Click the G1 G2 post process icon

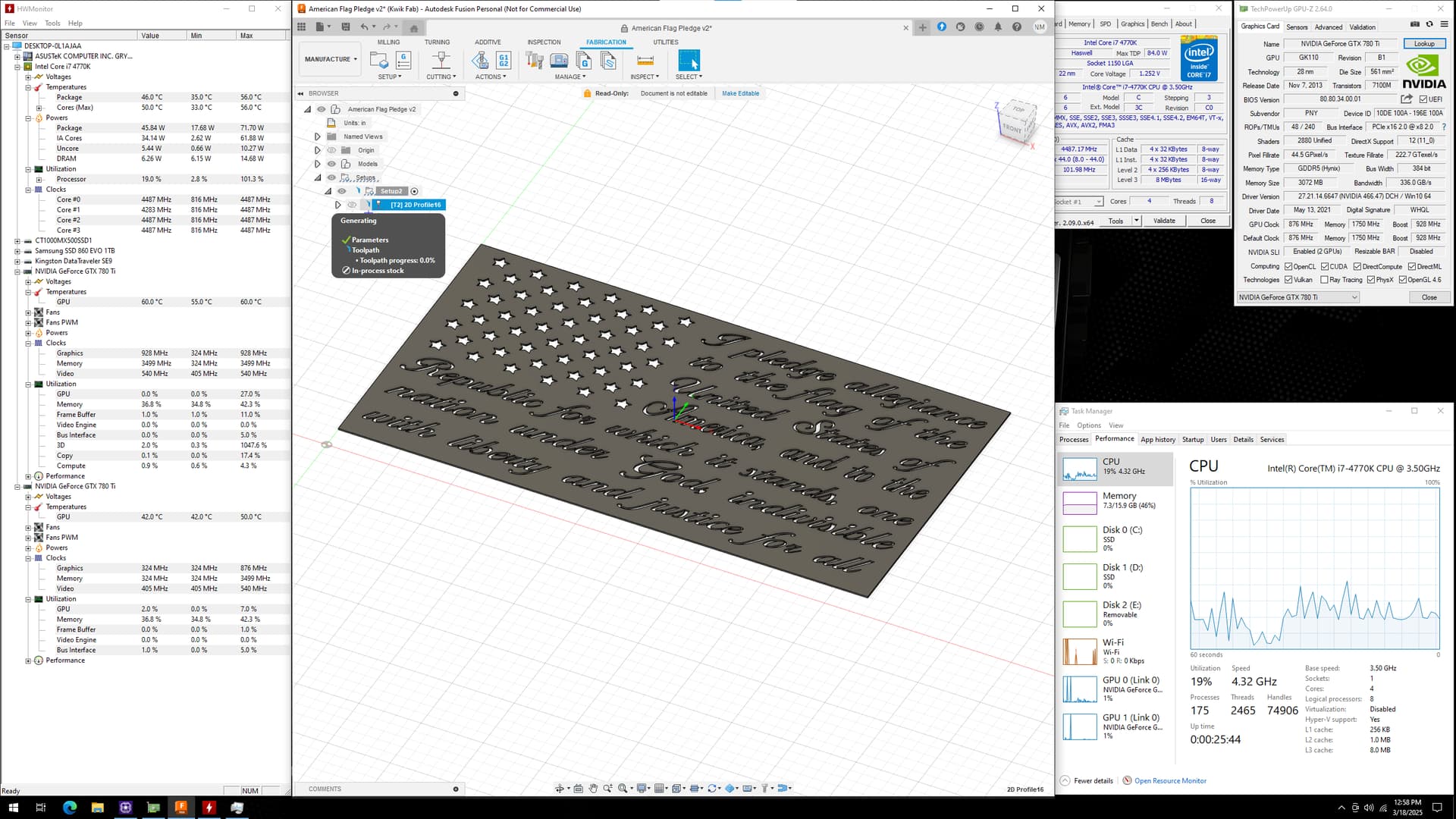coord(504,60)
